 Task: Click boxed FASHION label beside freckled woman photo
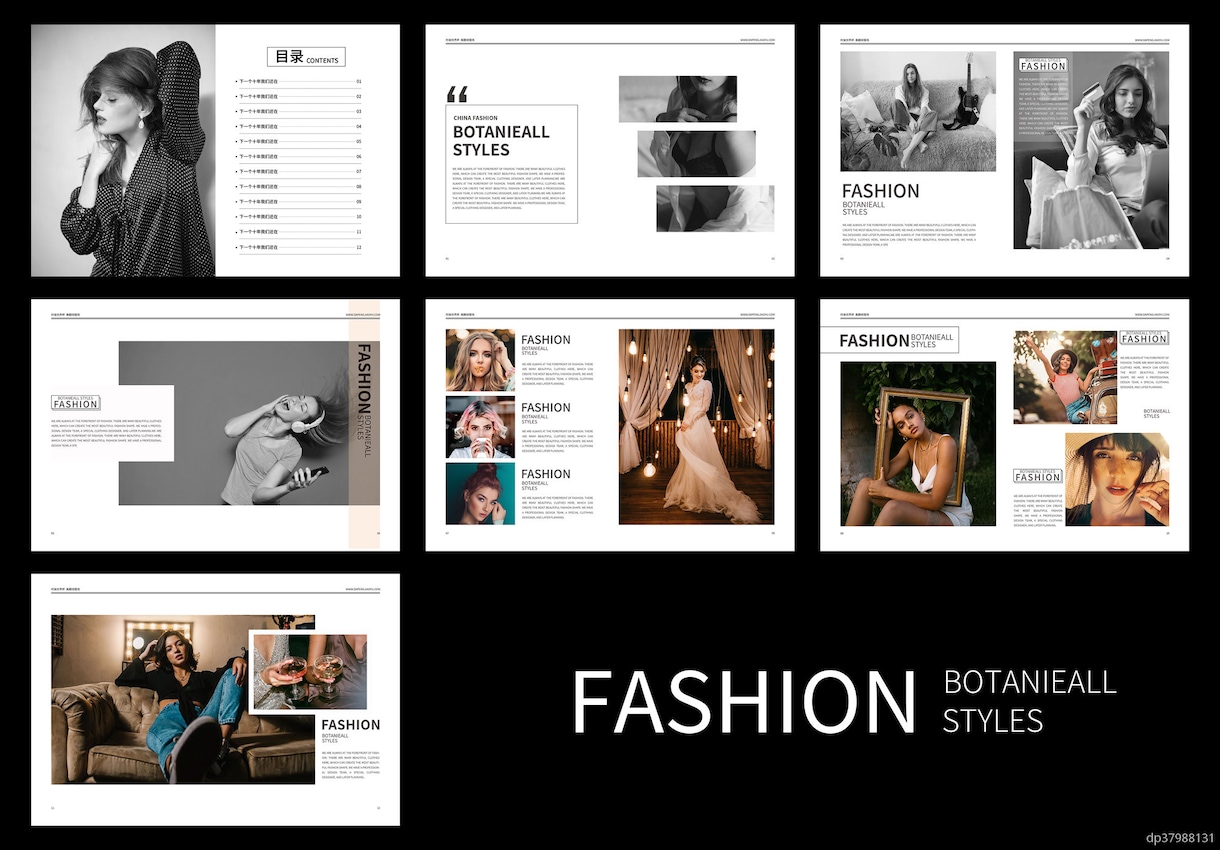[x=1038, y=476]
